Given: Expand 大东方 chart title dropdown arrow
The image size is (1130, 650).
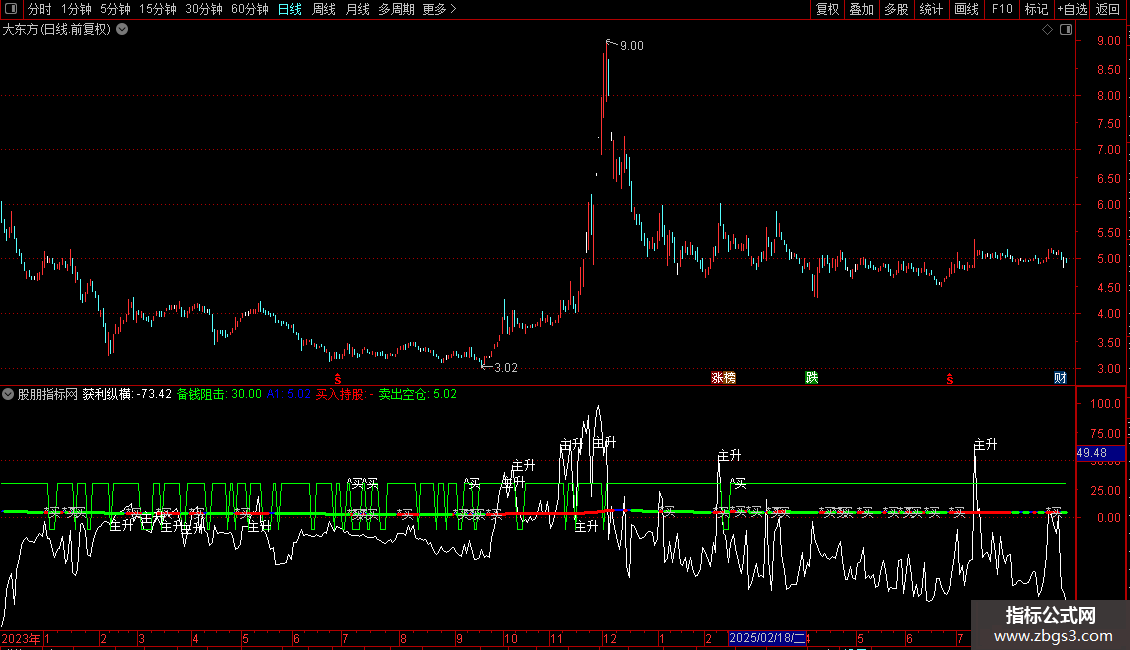Looking at the screenshot, I should coord(123,30).
